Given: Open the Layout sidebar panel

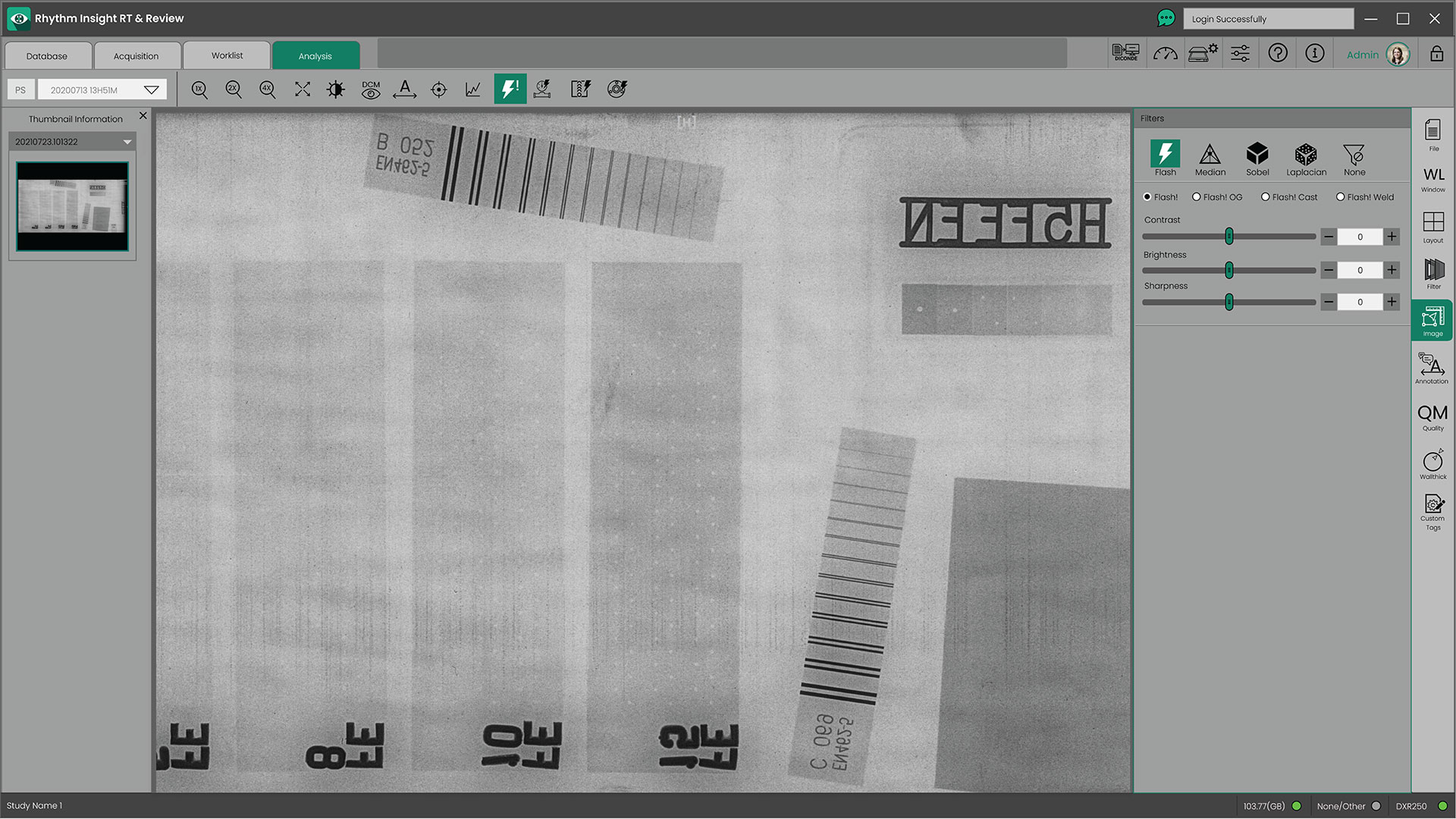Looking at the screenshot, I should point(1433,227).
